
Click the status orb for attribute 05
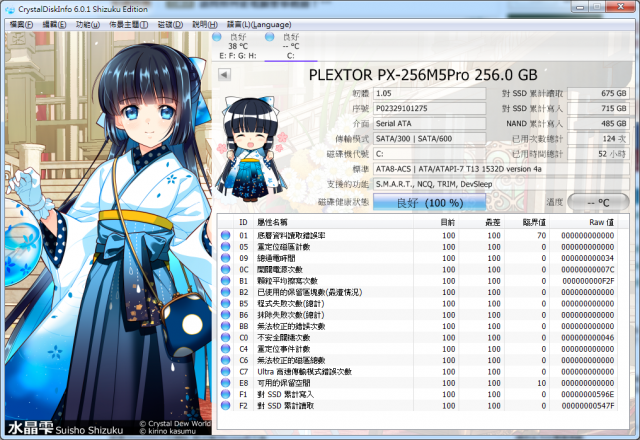225,247
